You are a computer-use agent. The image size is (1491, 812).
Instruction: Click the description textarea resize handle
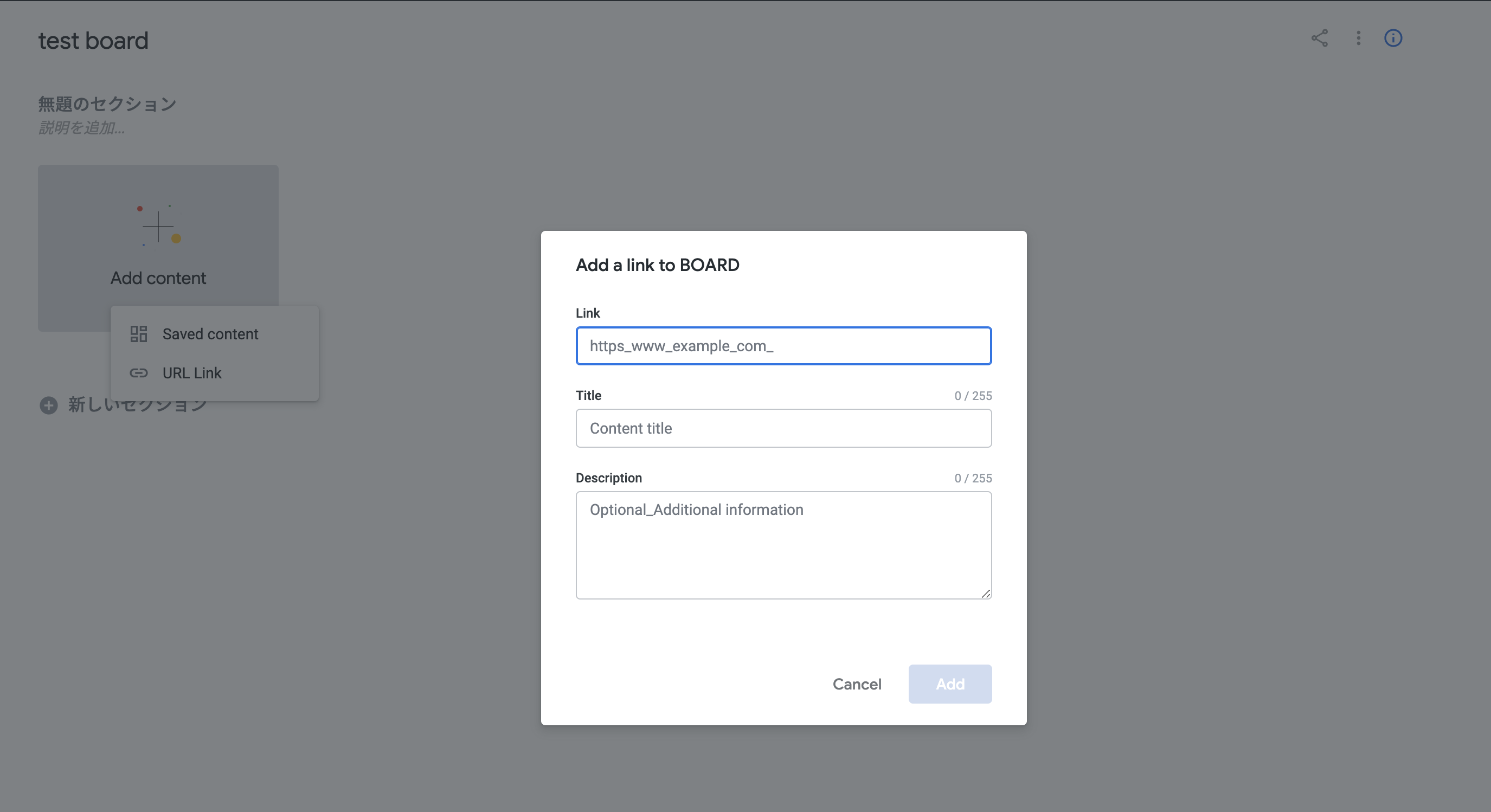(x=986, y=593)
